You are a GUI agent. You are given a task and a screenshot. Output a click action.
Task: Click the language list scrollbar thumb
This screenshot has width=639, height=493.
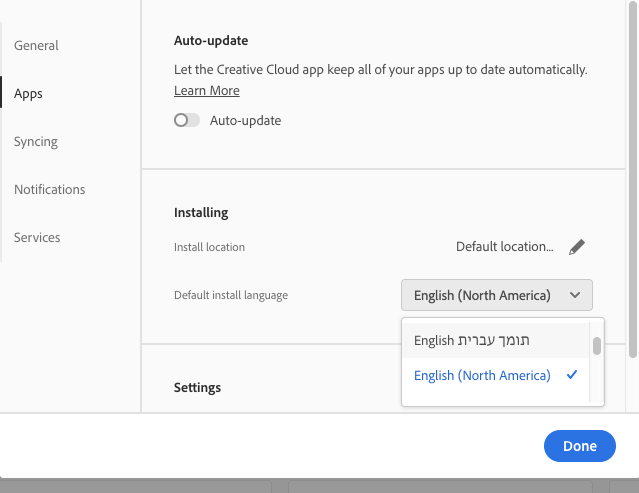(x=597, y=346)
